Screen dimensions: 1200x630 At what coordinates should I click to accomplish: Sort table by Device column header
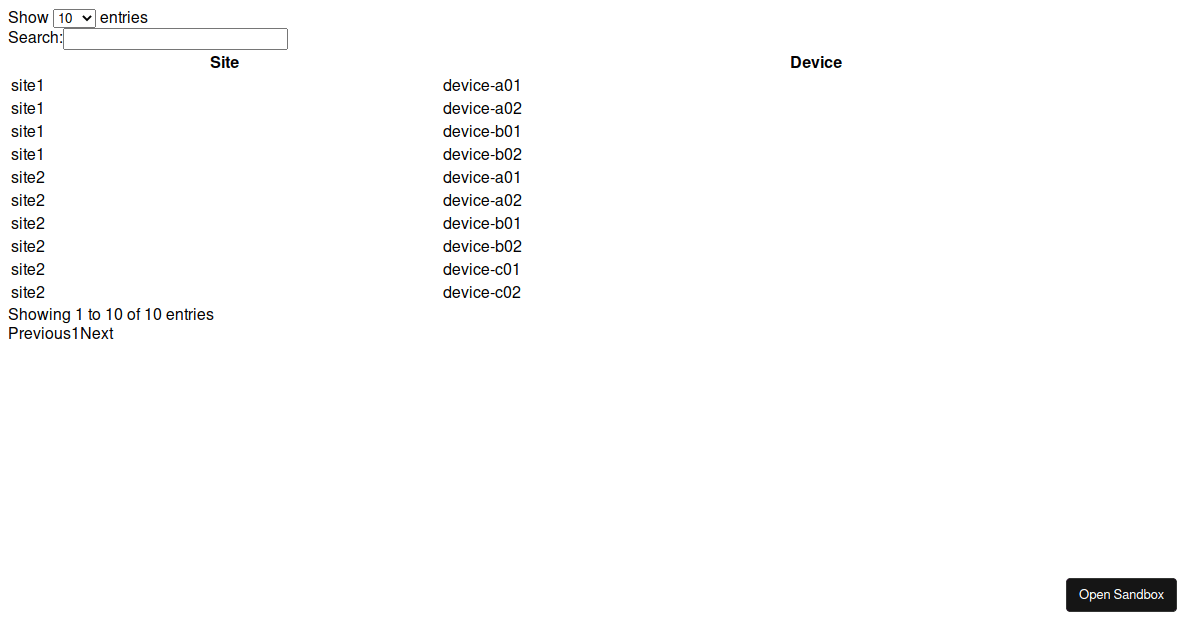[816, 62]
